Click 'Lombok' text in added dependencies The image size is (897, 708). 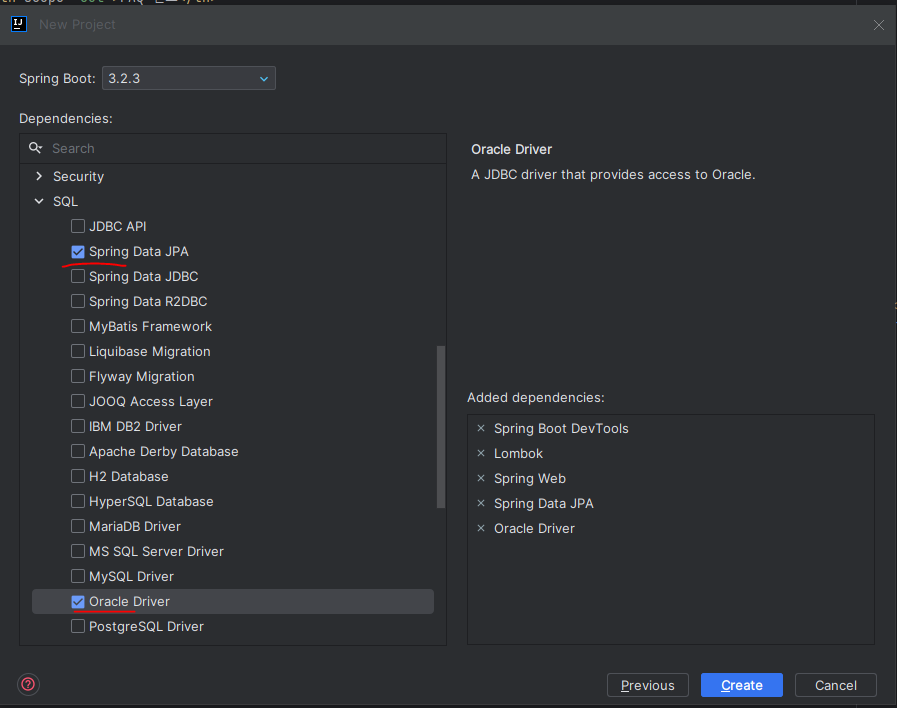coord(518,454)
